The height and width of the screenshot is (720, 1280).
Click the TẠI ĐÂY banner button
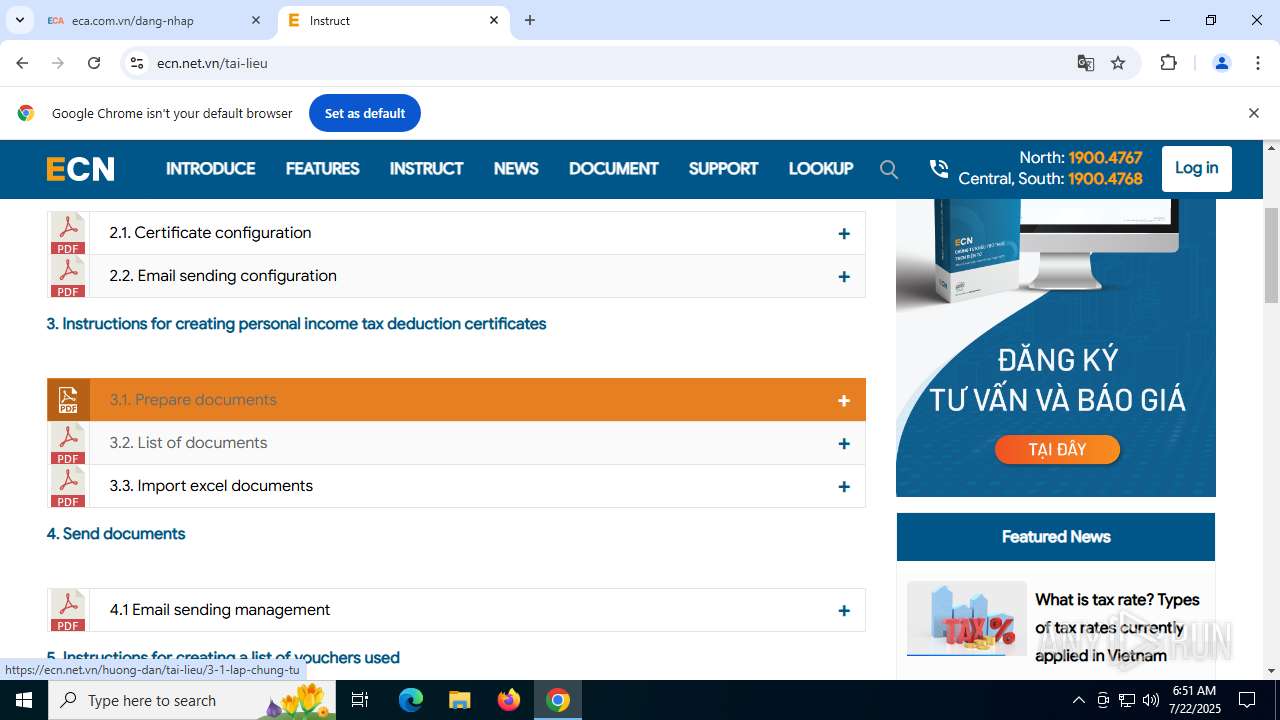pyautogui.click(x=1057, y=450)
